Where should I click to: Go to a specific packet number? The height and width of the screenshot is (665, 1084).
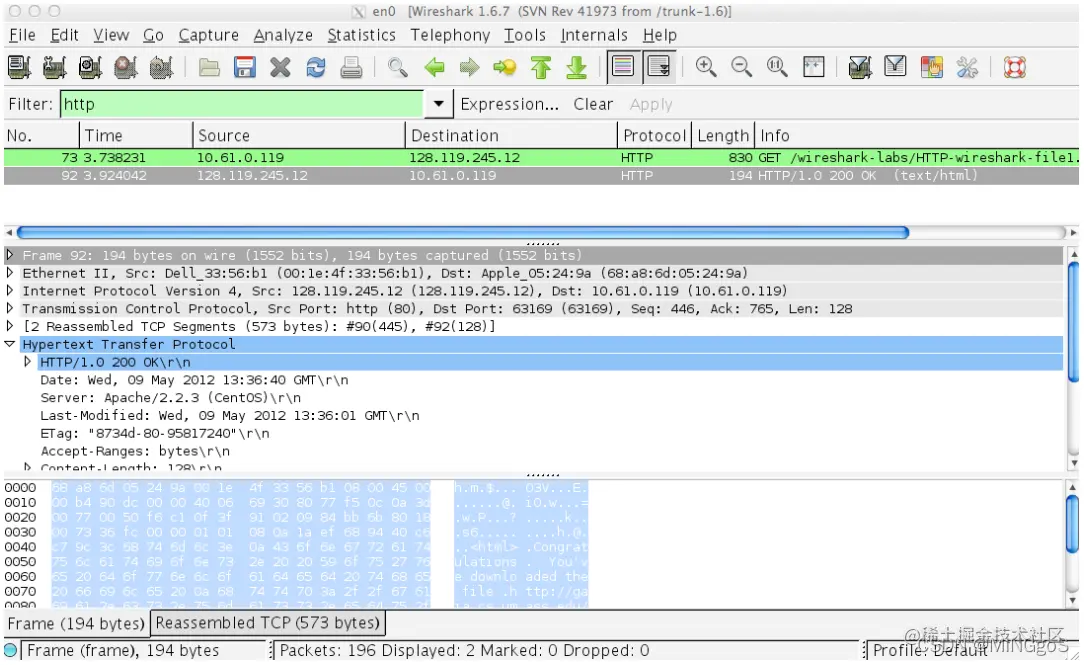(505, 67)
